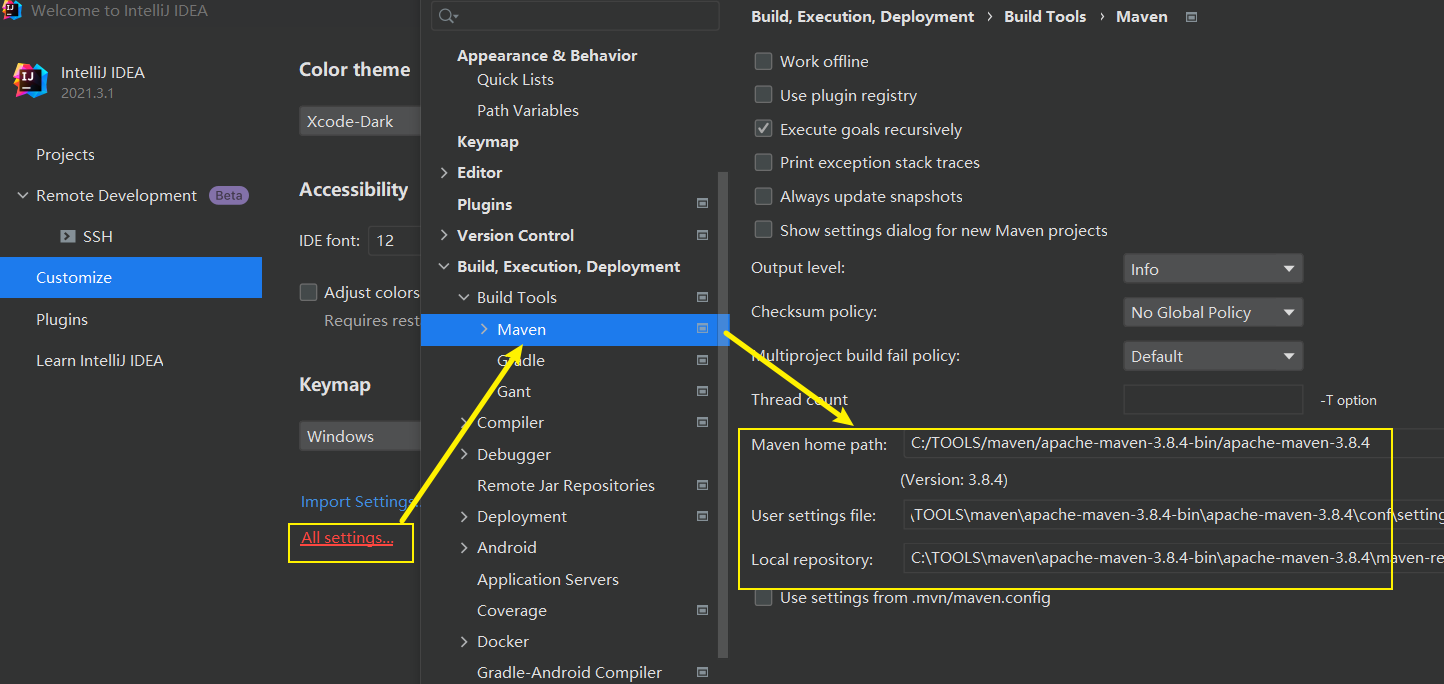This screenshot has width=1444, height=684.
Task: Click the Maven home path field
Action: pos(1174,443)
